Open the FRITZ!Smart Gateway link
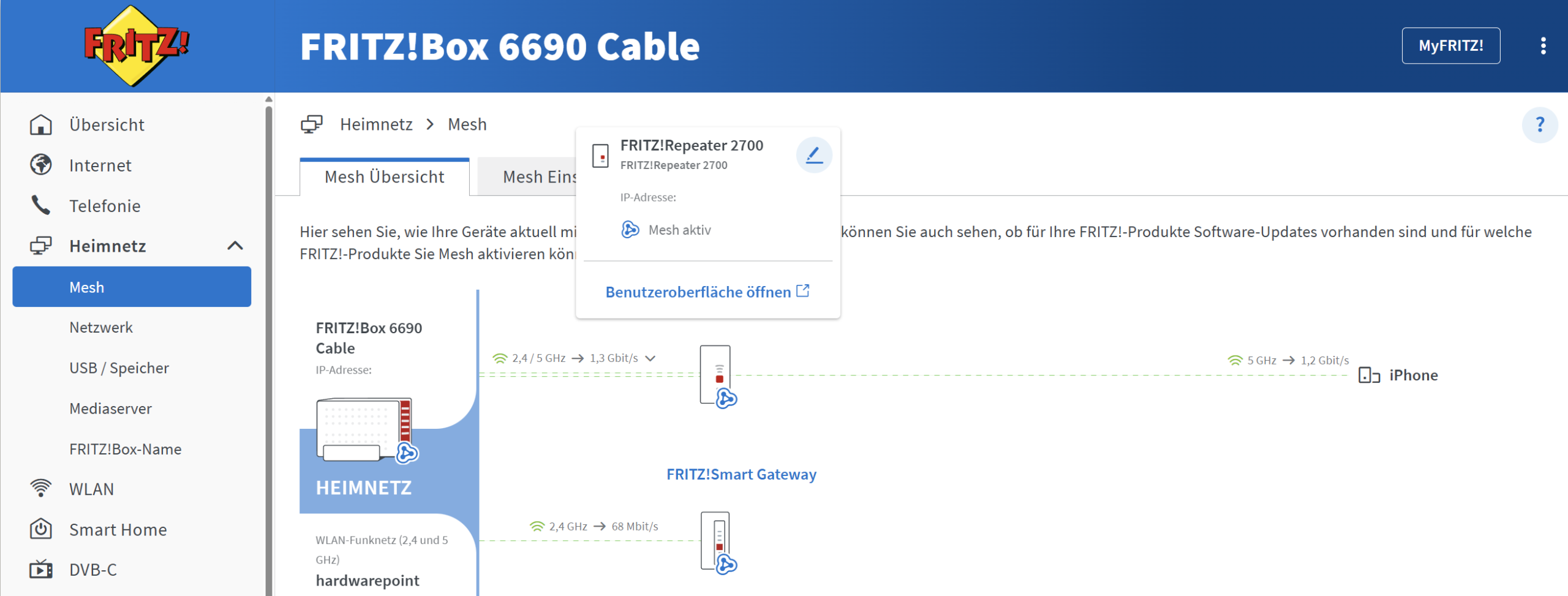The image size is (1568, 596). point(741,474)
